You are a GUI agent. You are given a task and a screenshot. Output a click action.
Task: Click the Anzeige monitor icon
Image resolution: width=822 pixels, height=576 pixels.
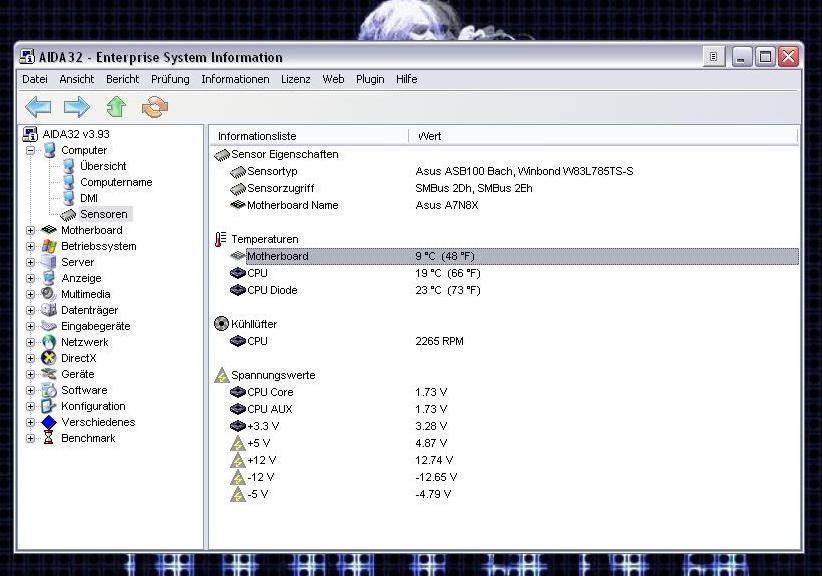[49, 278]
